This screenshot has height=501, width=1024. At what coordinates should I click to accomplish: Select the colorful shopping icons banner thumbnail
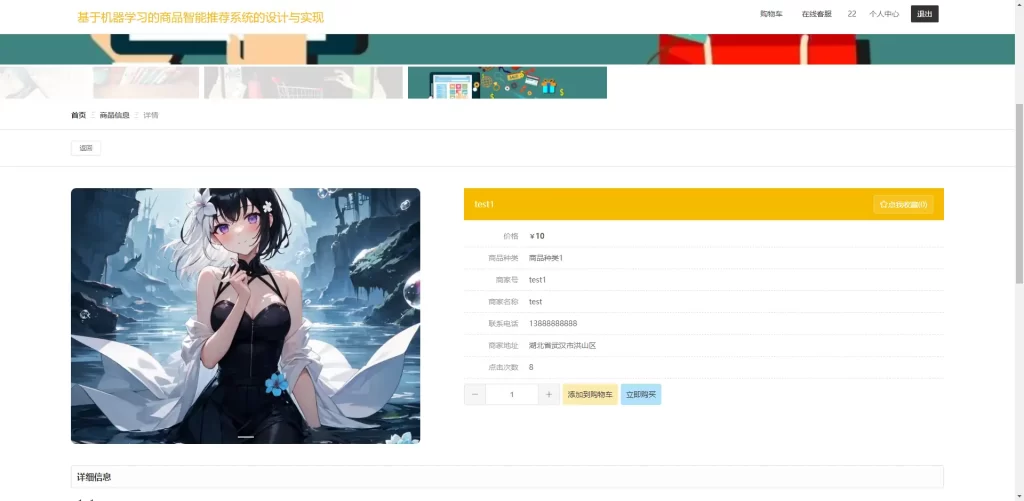click(x=507, y=83)
